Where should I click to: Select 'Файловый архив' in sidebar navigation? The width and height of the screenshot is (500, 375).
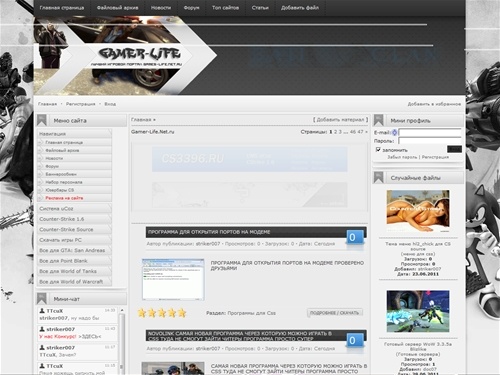point(62,150)
